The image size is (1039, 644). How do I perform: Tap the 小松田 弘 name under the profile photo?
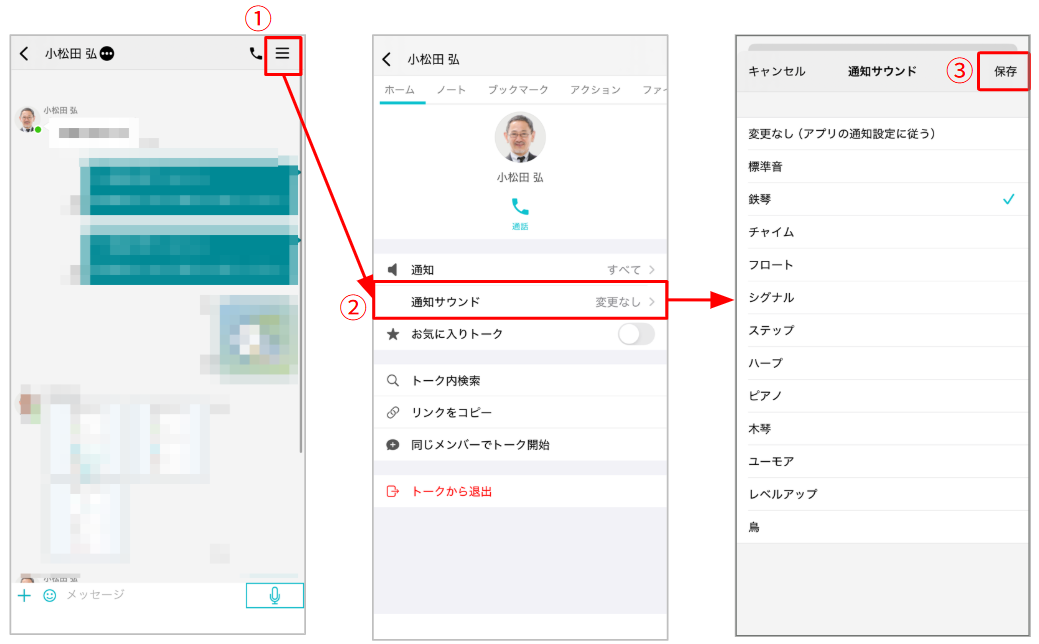(520, 178)
